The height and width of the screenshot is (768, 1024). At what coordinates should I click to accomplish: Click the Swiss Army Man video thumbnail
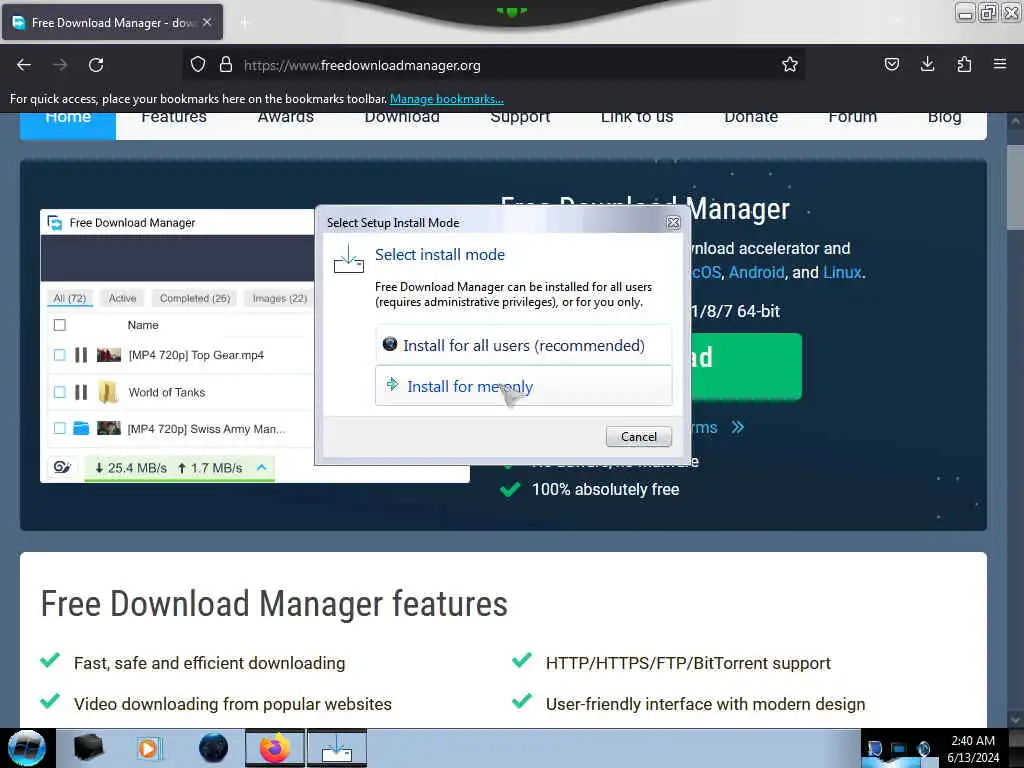[x=108, y=428]
